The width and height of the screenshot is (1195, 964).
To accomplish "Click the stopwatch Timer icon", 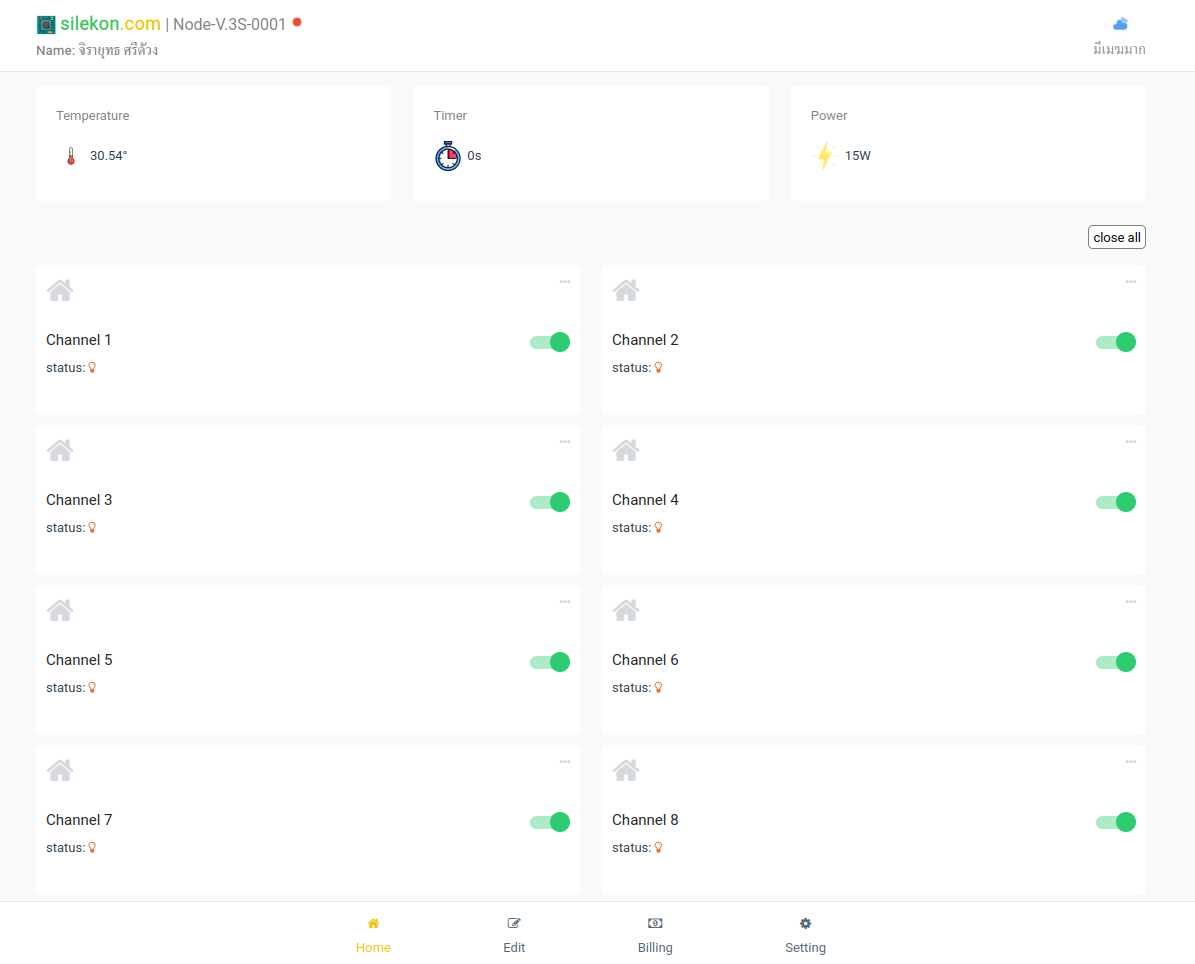I will coord(448,156).
